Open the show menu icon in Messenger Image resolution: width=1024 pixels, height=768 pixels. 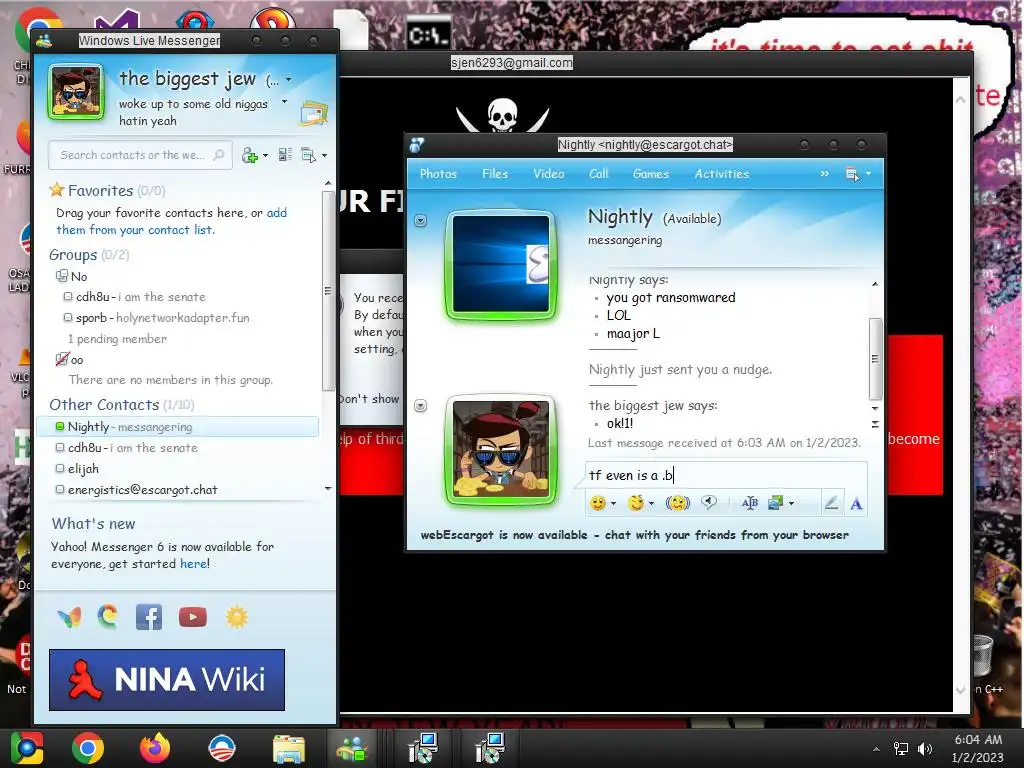click(x=308, y=155)
